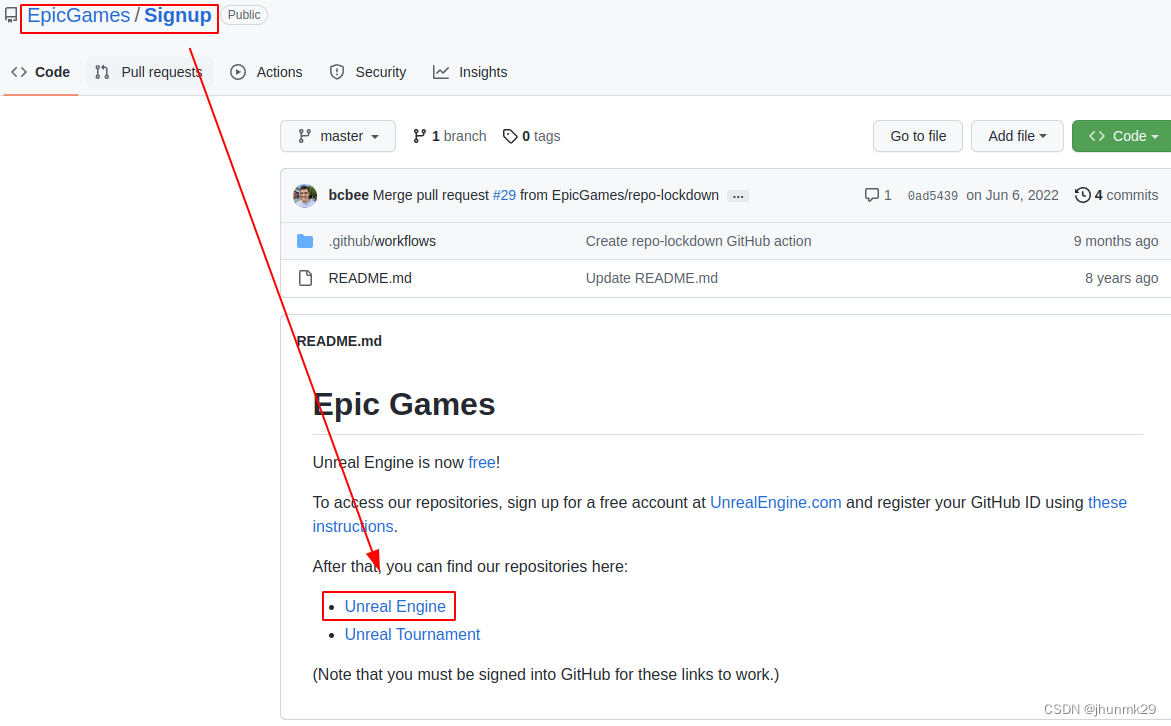This screenshot has width=1171, height=726.
Task: Open the UnrealEngine.com link
Action: pos(775,503)
